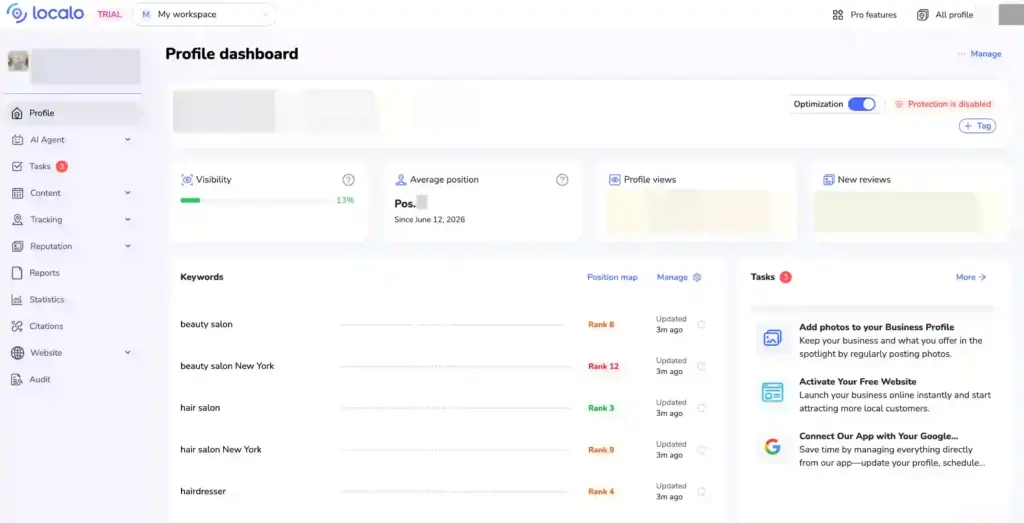Open the Pro features grid icon
This screenshot has width=1024, height=523.
(838, 14)
